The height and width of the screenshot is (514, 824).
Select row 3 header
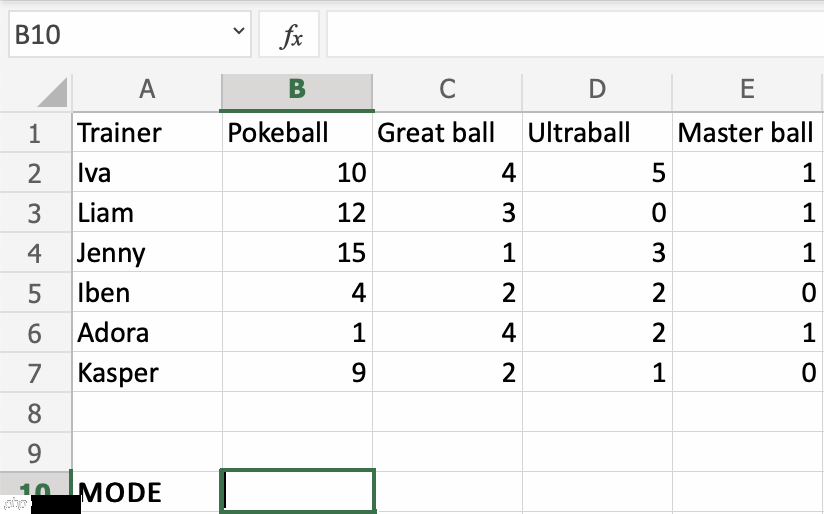point(35,212)
